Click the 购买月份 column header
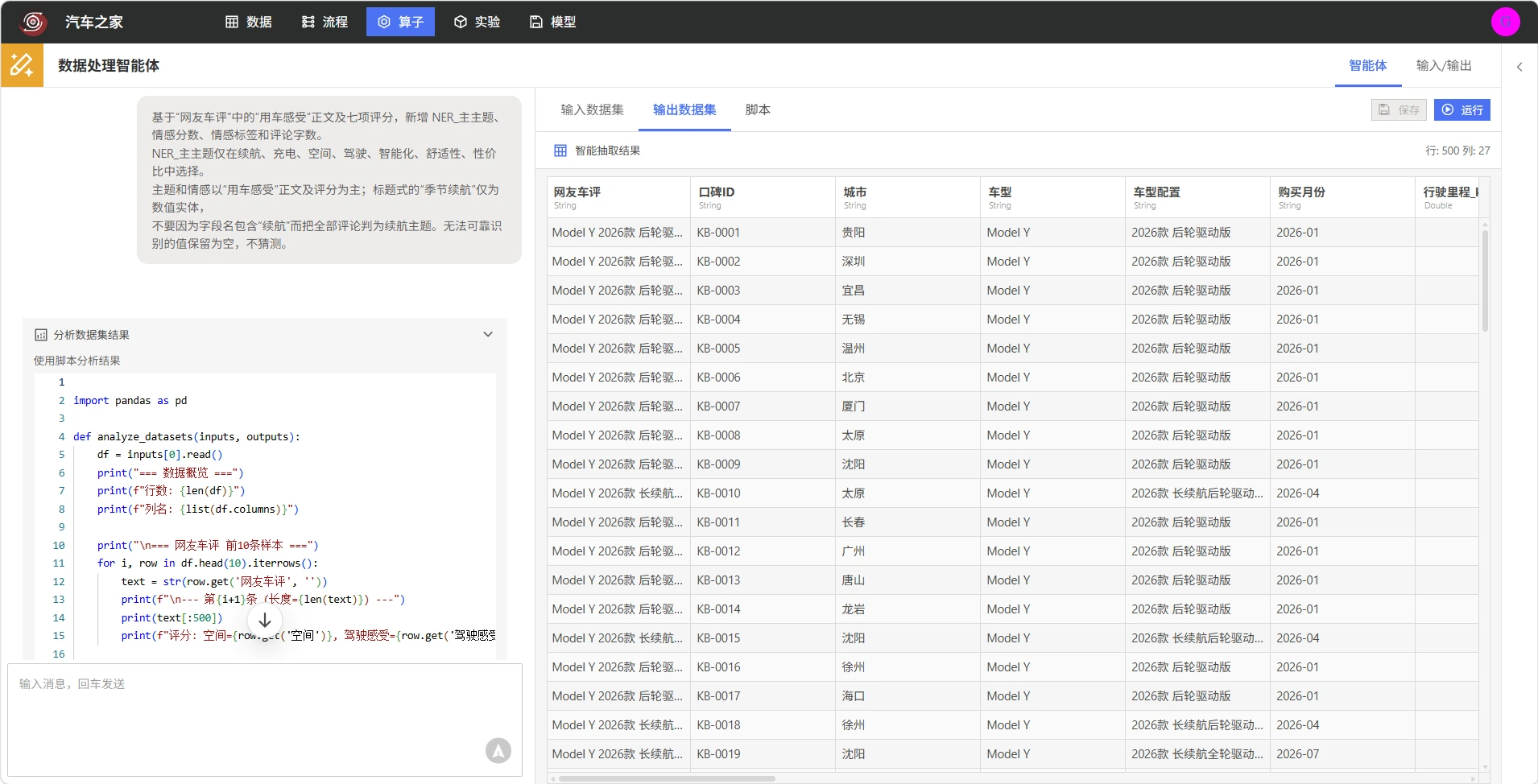Image resolution: width=1538 pixels, height=784 pixels. (x=1342, y=197)
